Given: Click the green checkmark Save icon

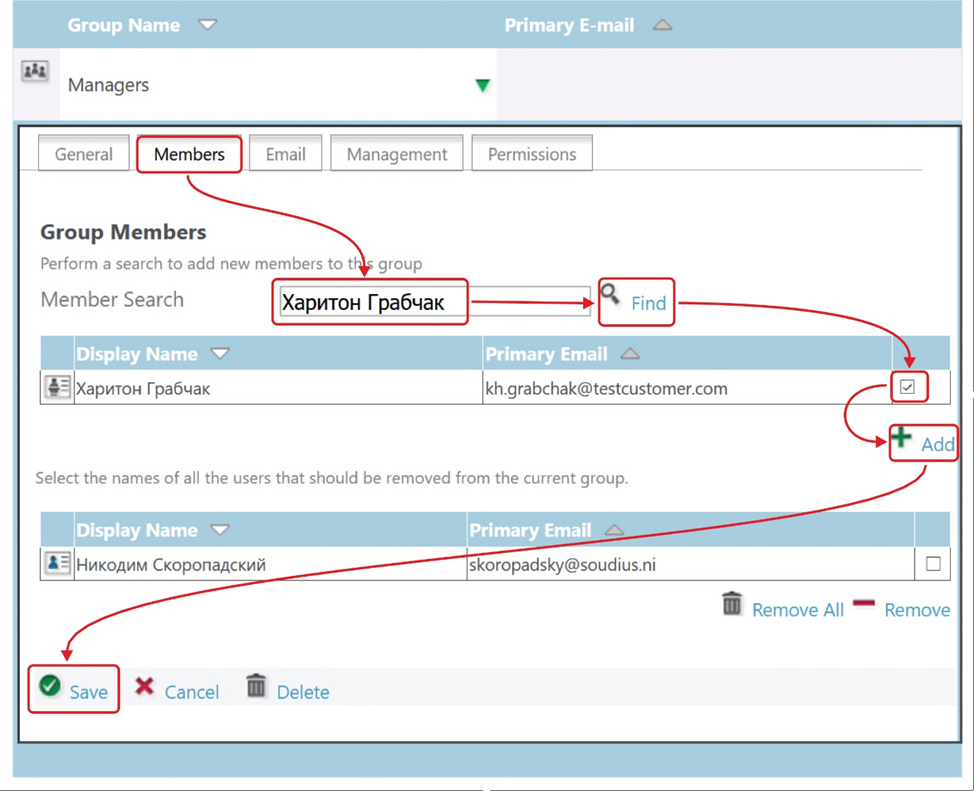Looking at the screenshot, I should click(x=50, y=686).
